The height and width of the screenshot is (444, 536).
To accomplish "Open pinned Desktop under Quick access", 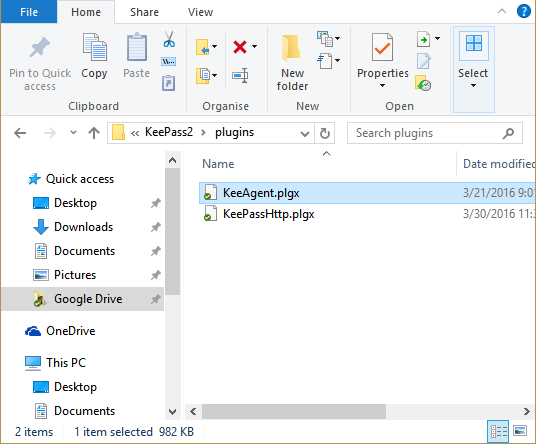I will coord(75,203).
